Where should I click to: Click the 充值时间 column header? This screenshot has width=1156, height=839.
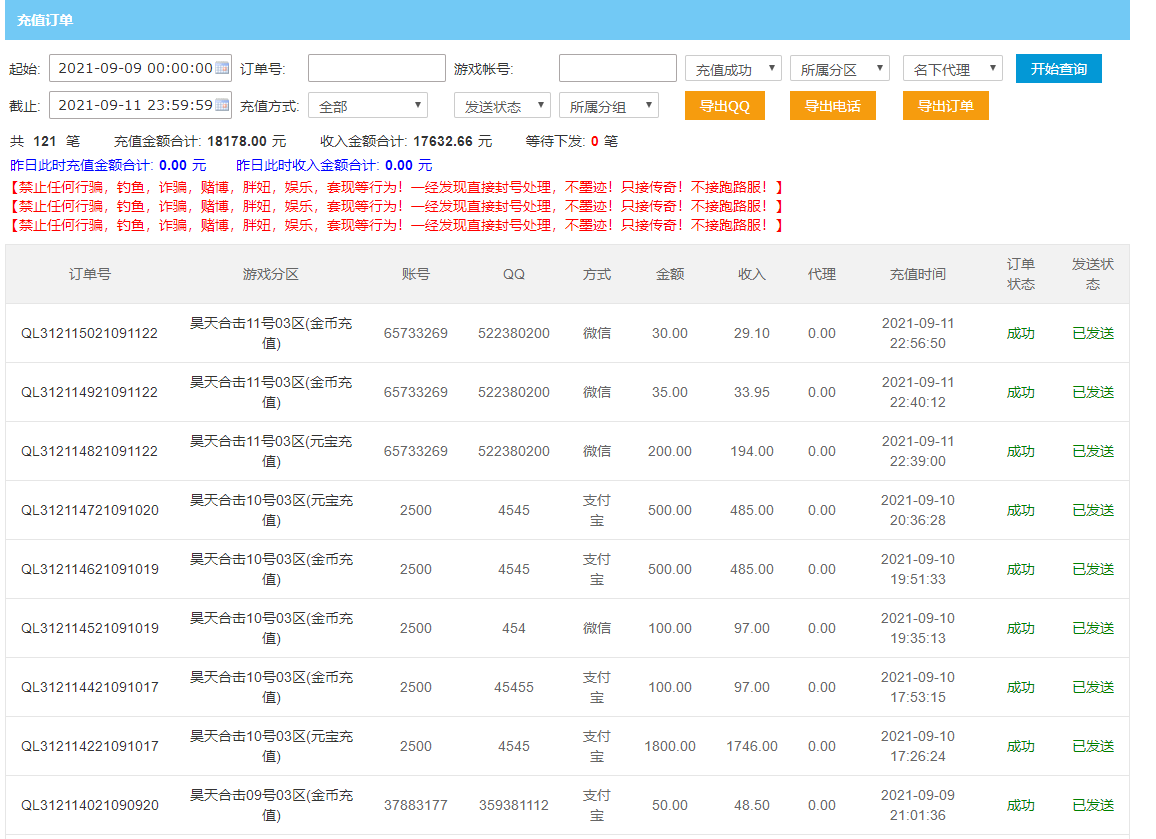(x=917, y=274)
